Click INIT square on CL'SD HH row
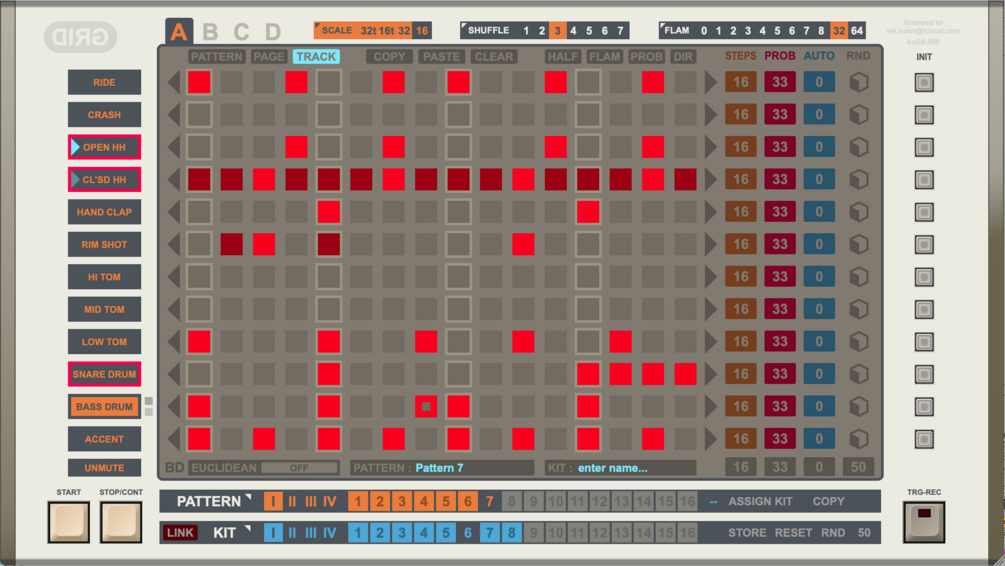This screenshot has height=566, width=1005. (924, 179)
